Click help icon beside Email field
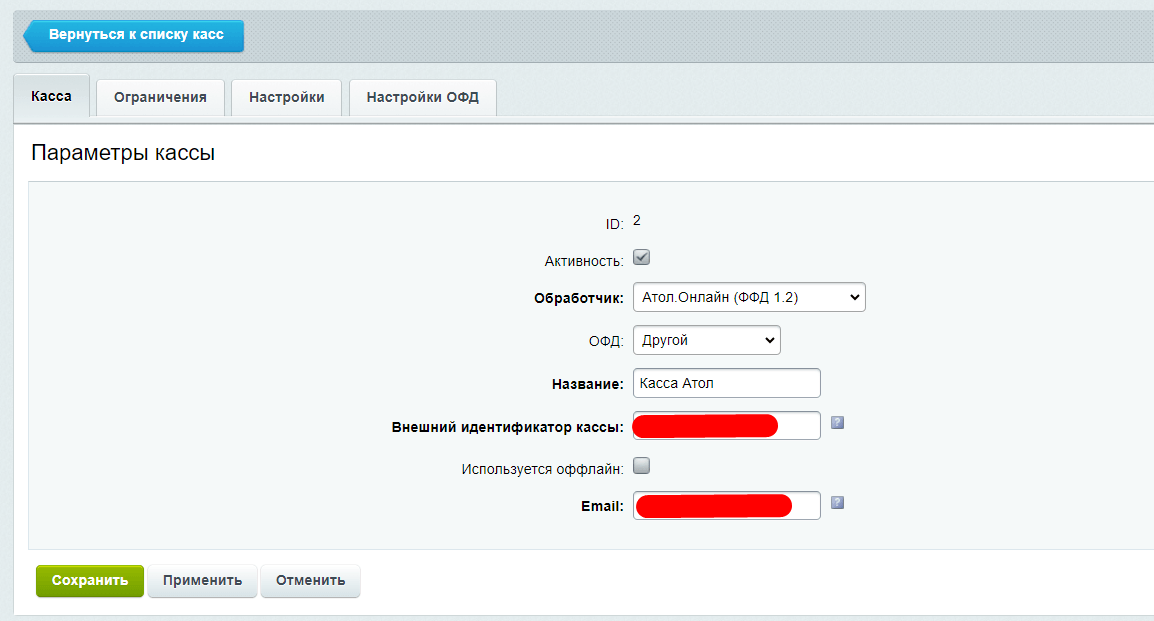1154x621 pixels. click(x=838, y=503)
